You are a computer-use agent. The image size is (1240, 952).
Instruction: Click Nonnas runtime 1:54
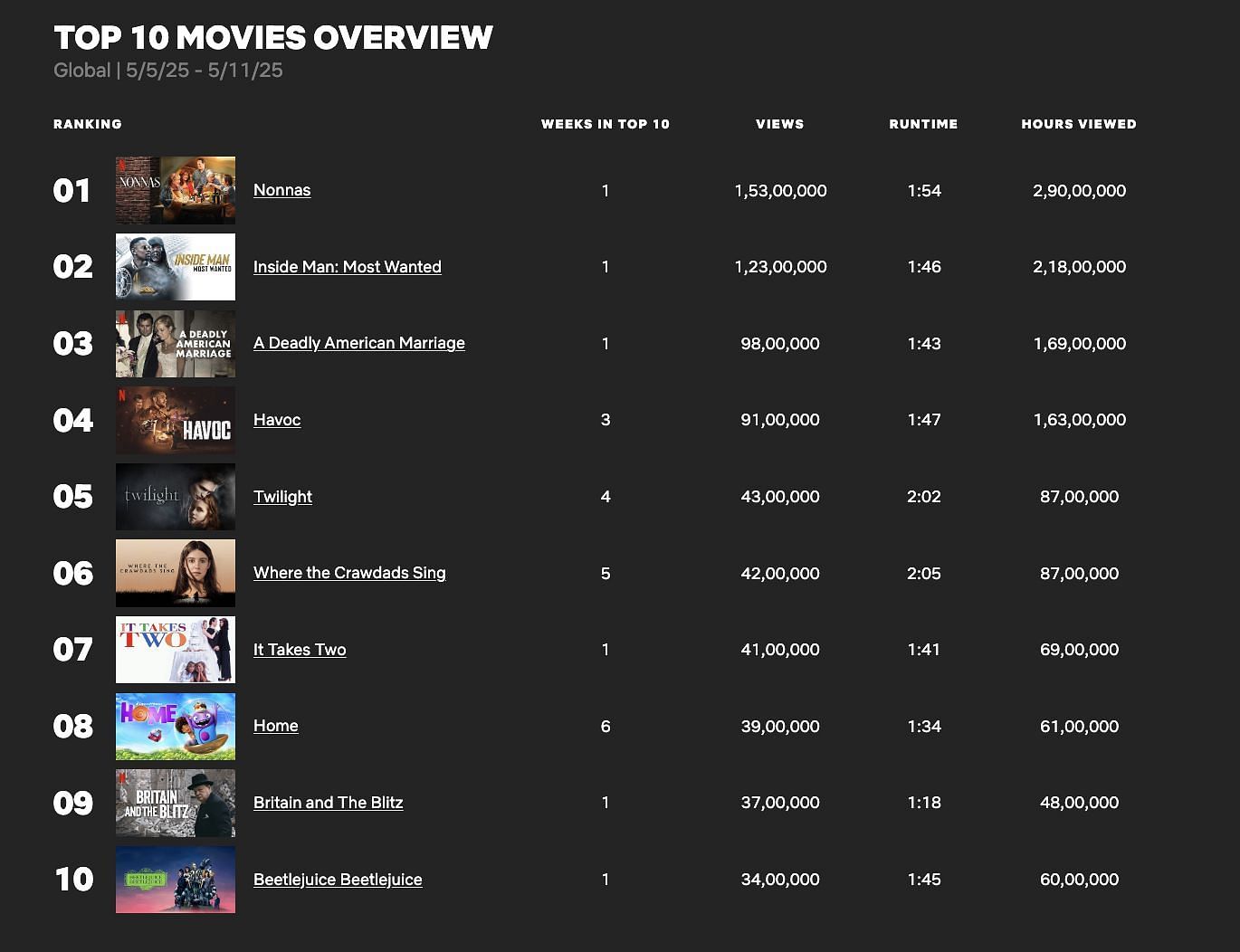924,191
